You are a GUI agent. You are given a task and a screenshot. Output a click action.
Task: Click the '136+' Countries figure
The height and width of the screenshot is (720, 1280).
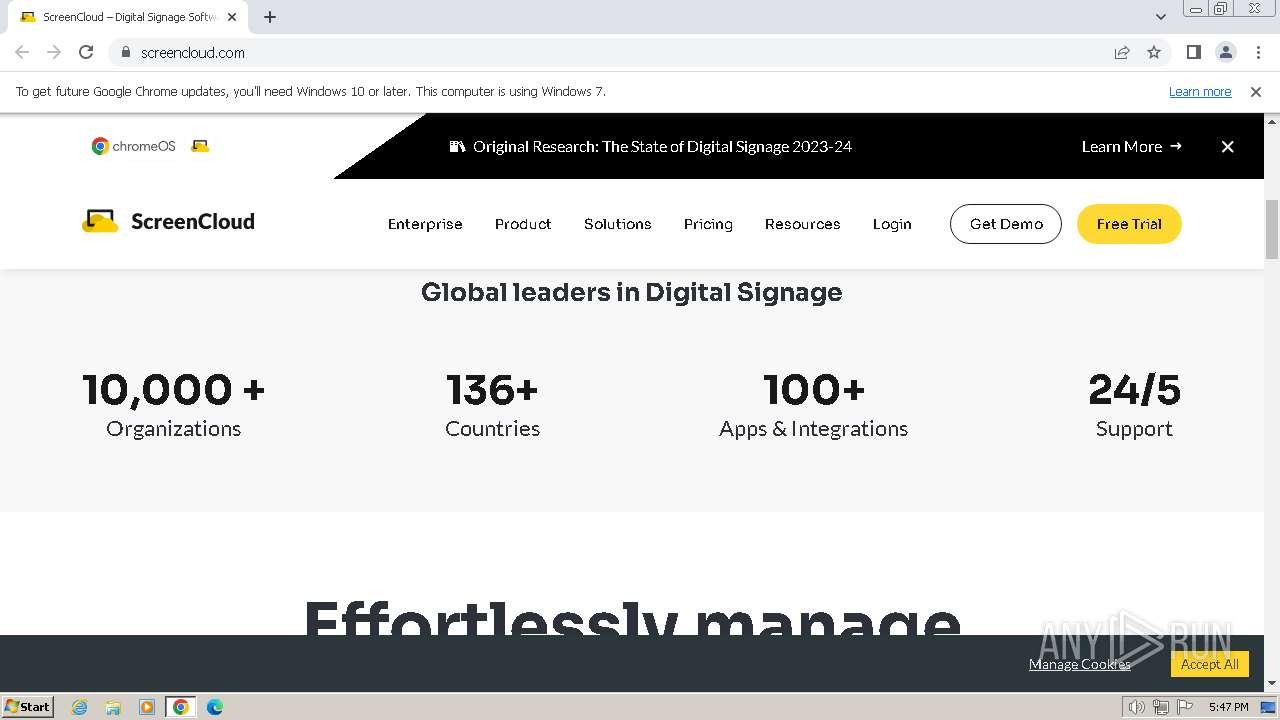coord(492,390)
